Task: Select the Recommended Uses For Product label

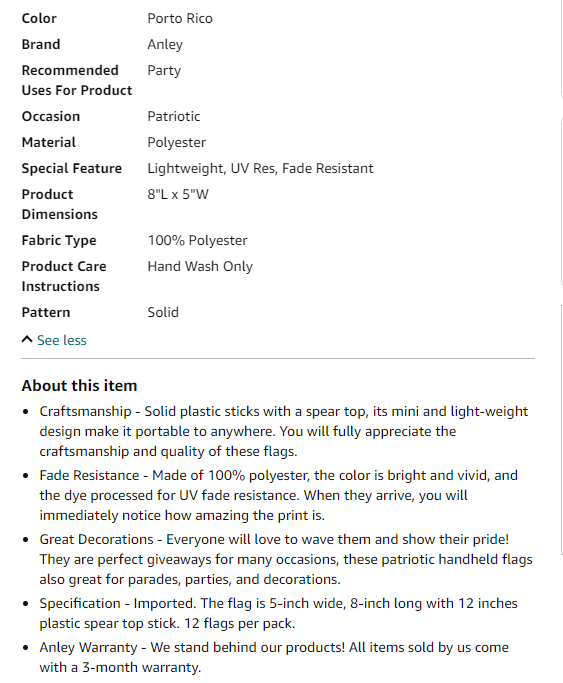Action: pos(77,80)
